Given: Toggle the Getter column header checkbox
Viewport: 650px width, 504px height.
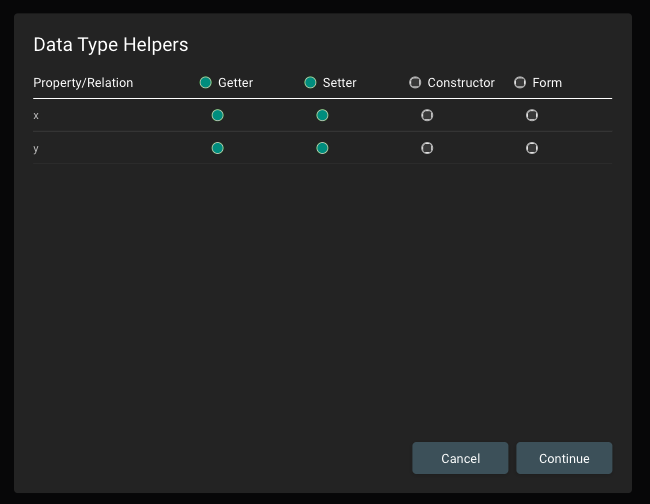Looking at the screenshot, I should pyautogui.click(x=206, y=83).
